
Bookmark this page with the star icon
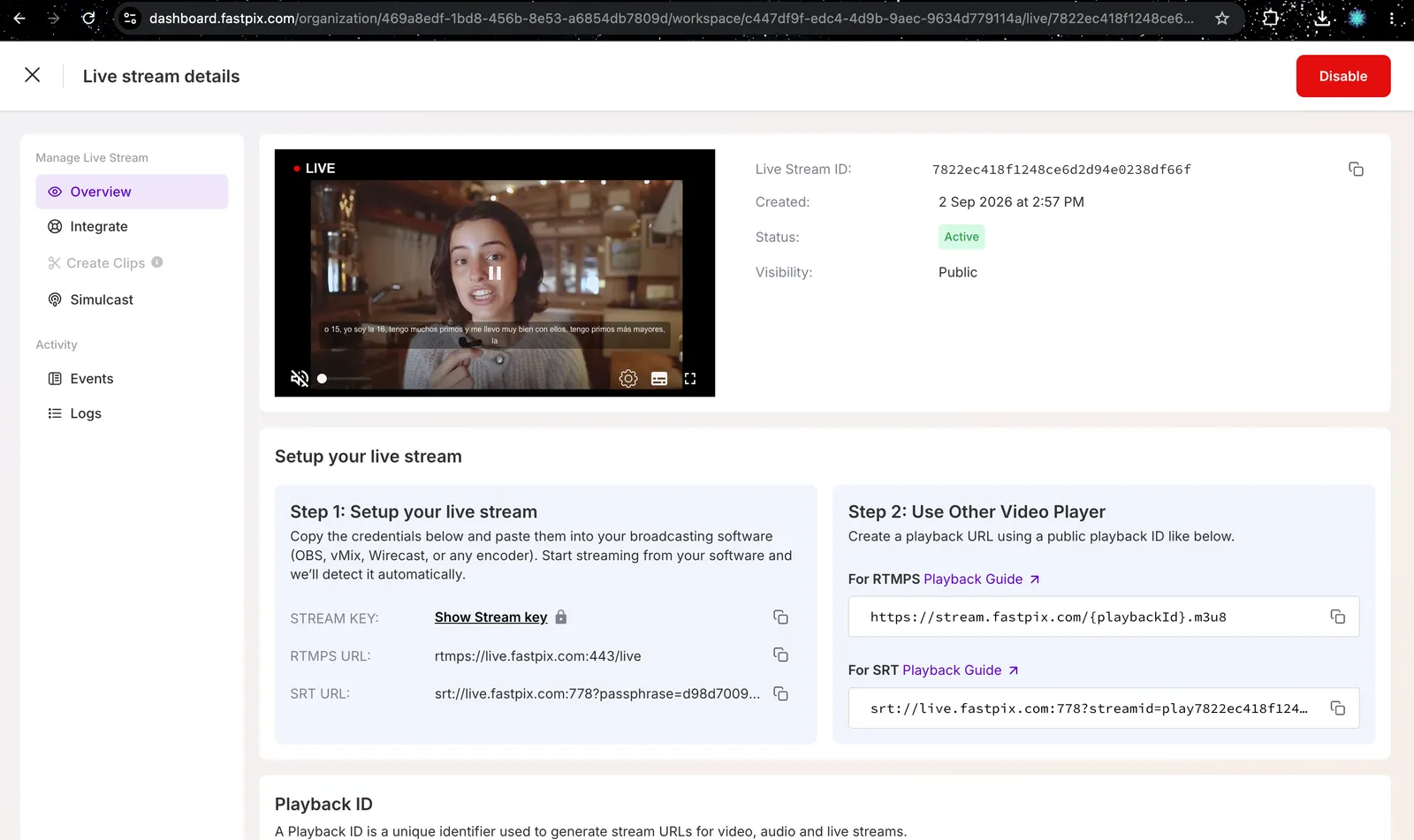[x=1222, y=18]
